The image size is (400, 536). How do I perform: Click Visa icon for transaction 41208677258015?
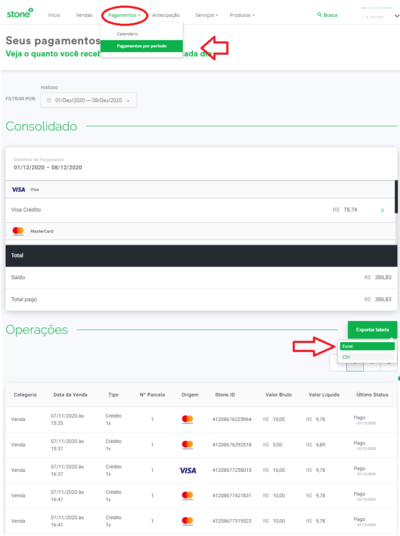click(188, 471)
